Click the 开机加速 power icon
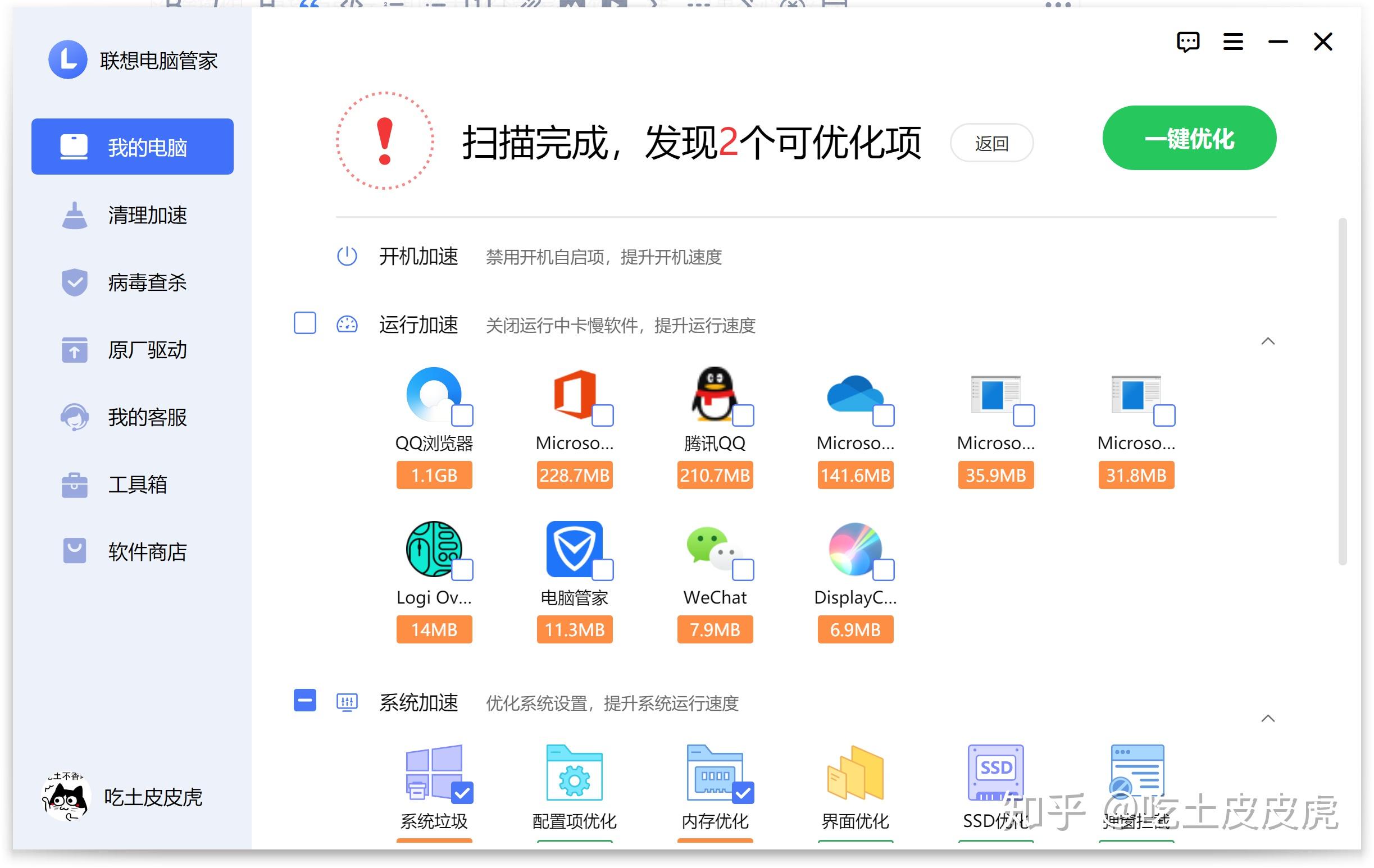1374x868 pixels. pyautogui.click(x=347, y=256)
